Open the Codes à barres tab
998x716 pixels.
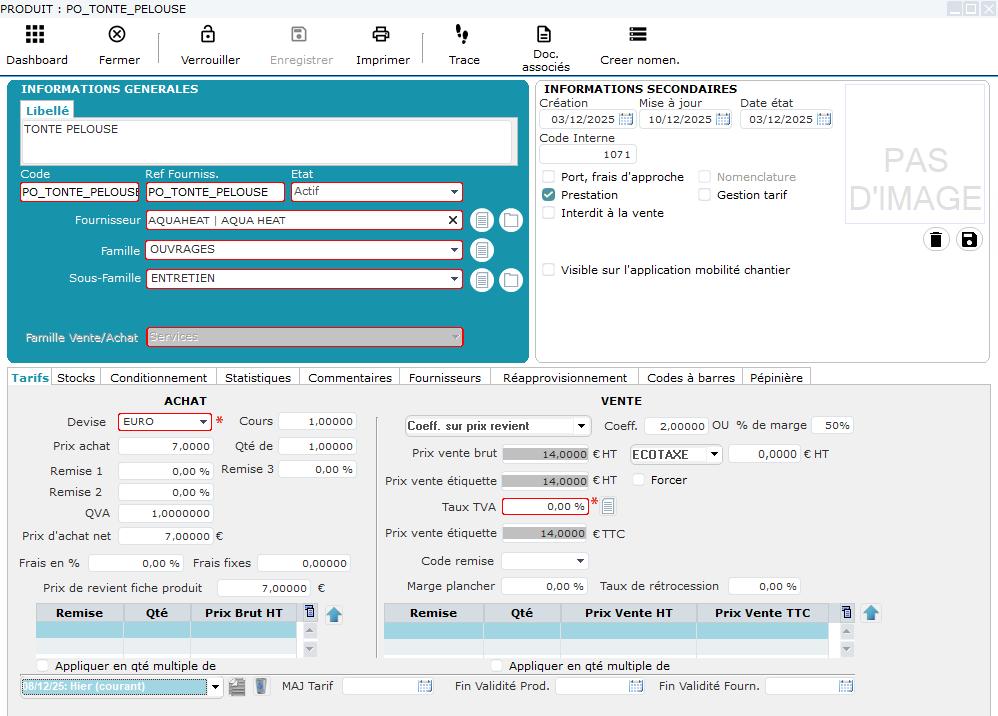(x=690, y=378)
